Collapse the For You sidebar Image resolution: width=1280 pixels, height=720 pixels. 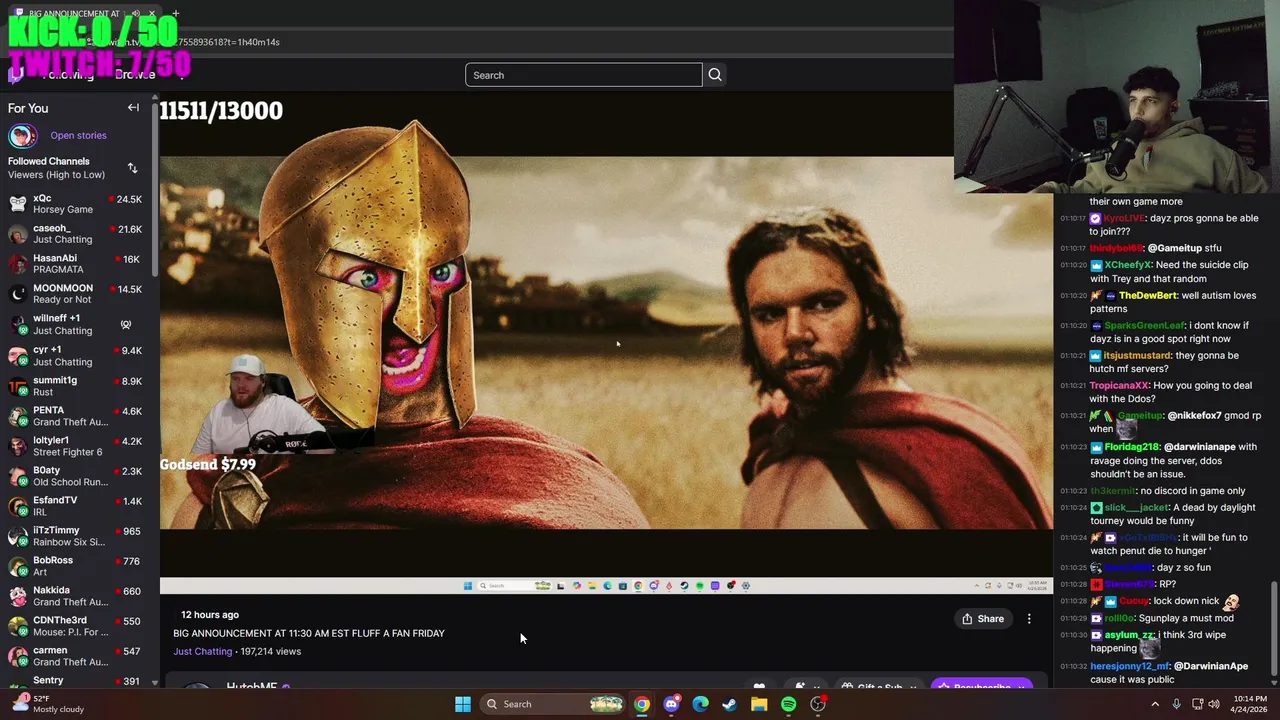pos(133,108)
